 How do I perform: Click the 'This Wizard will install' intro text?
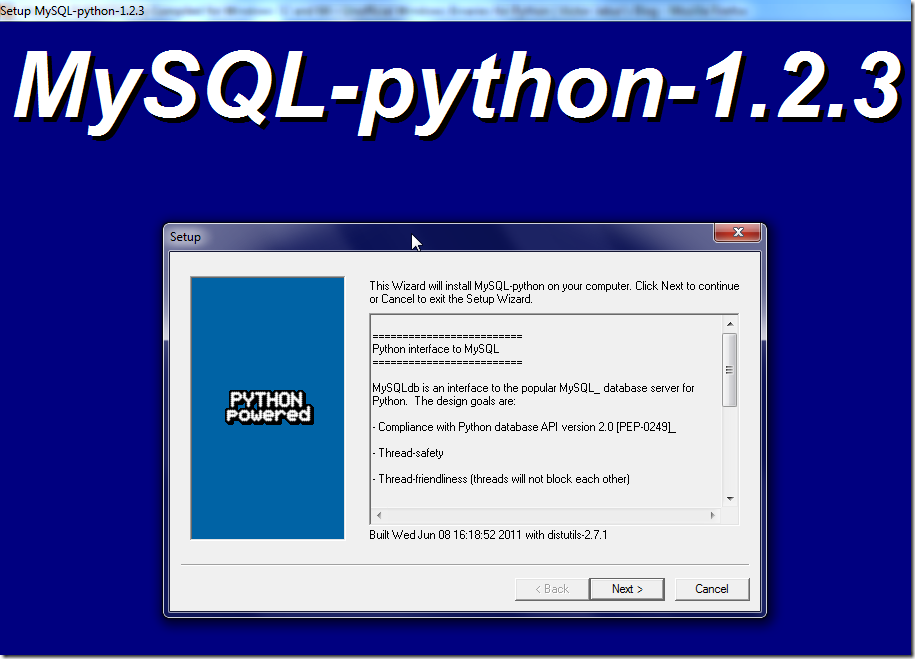click(554, 292)
